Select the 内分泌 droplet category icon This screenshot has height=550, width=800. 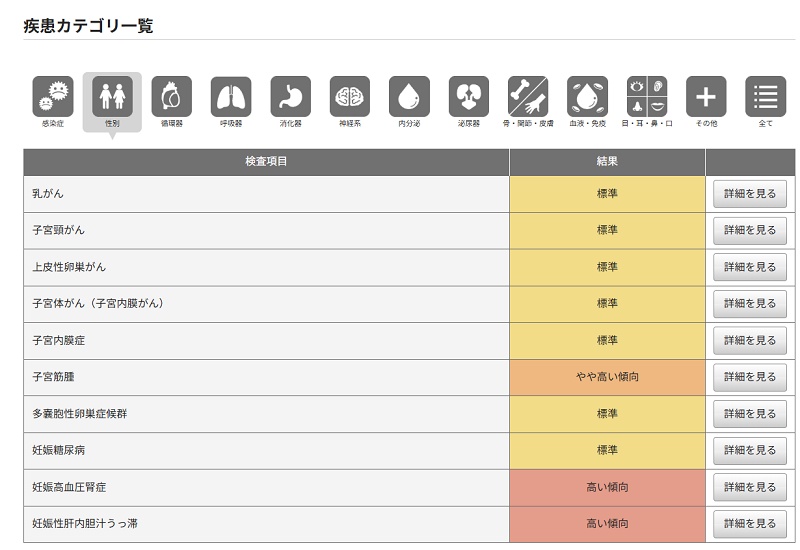coord(409,97)
